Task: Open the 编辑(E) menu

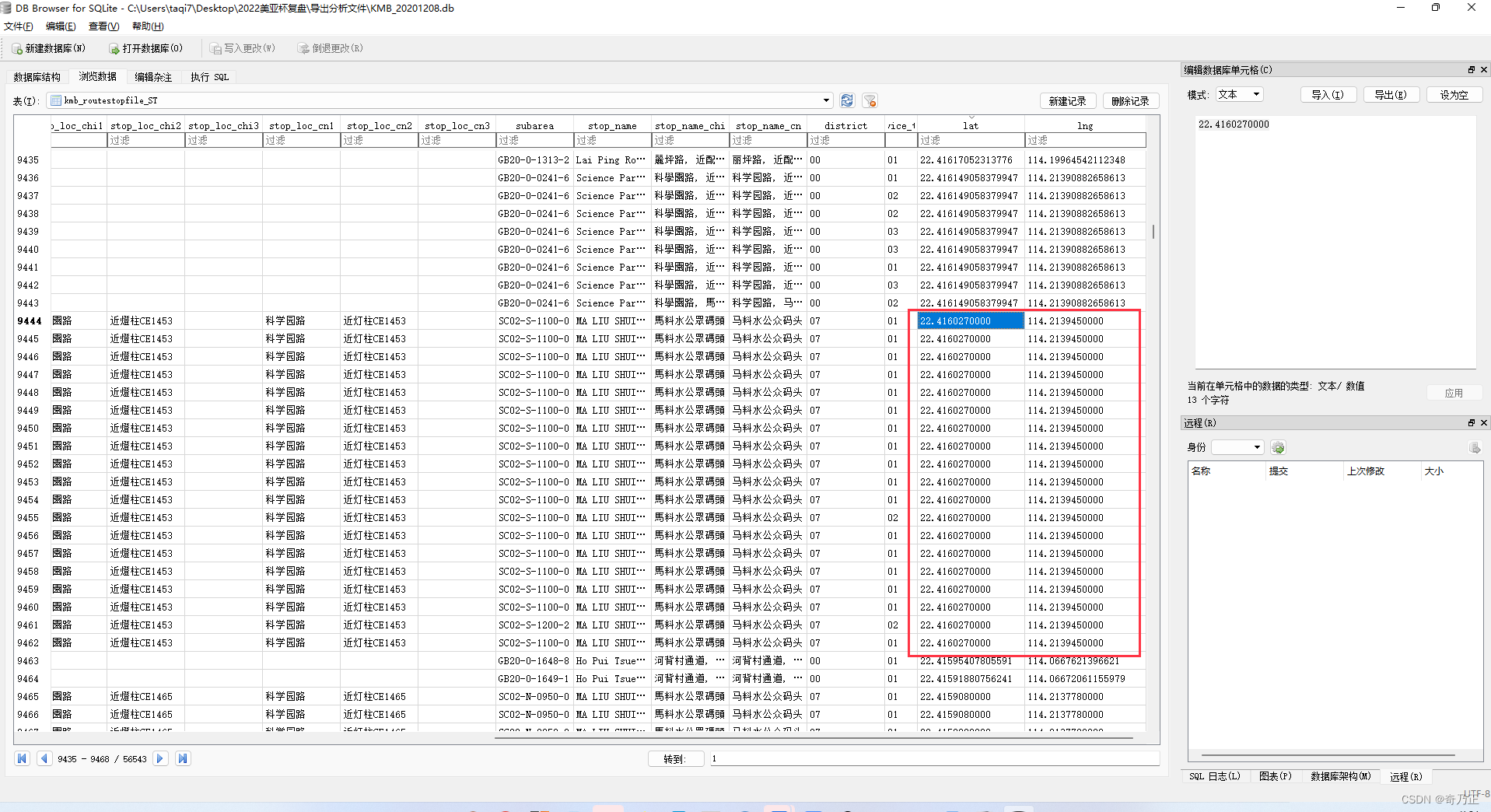Action: (x=61, y=26)
